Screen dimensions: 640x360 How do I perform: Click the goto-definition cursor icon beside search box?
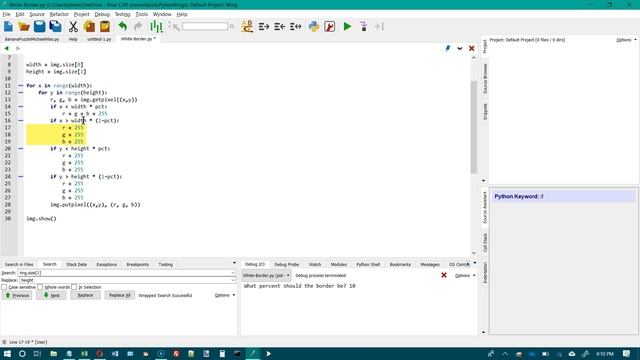[x=174, y=27]
